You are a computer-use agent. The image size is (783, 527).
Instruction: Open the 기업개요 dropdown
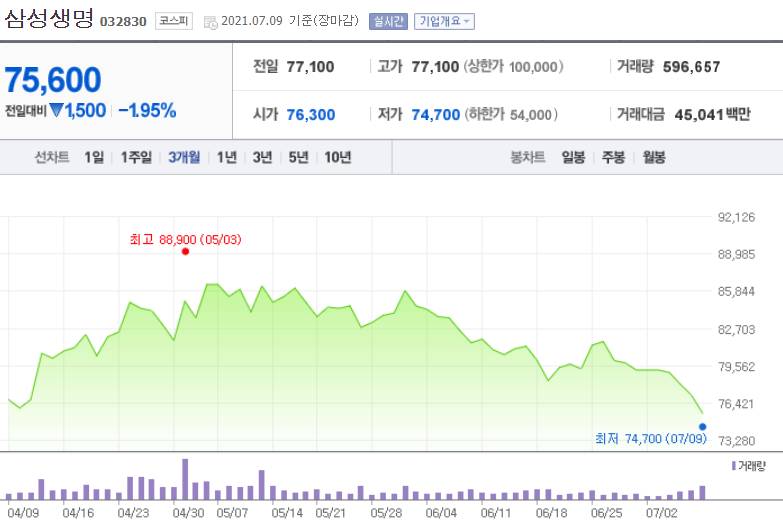click(444, 21)
